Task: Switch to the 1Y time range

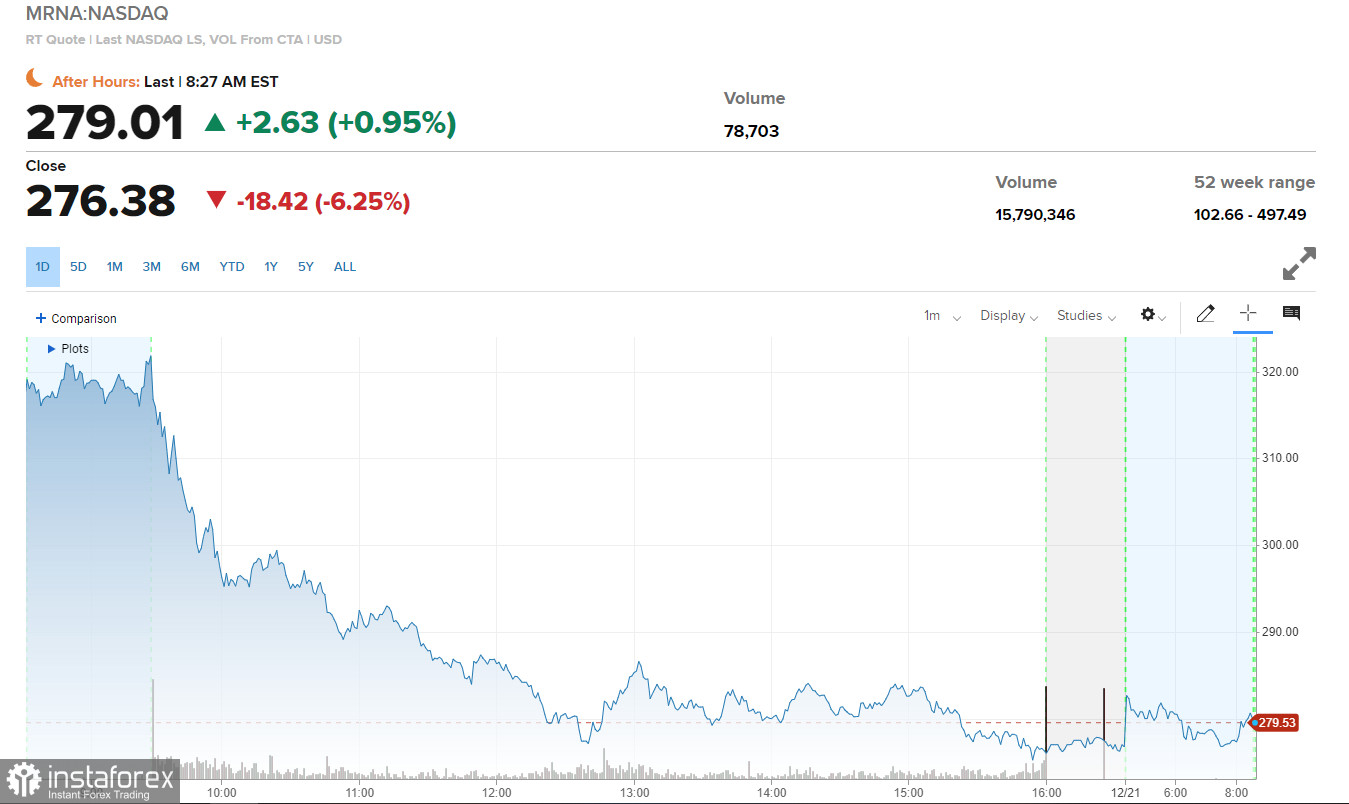Action: [x=271, y=267]
